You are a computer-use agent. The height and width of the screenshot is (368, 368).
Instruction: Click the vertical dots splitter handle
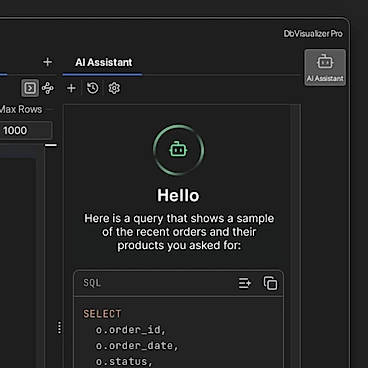tap(59, 328)
